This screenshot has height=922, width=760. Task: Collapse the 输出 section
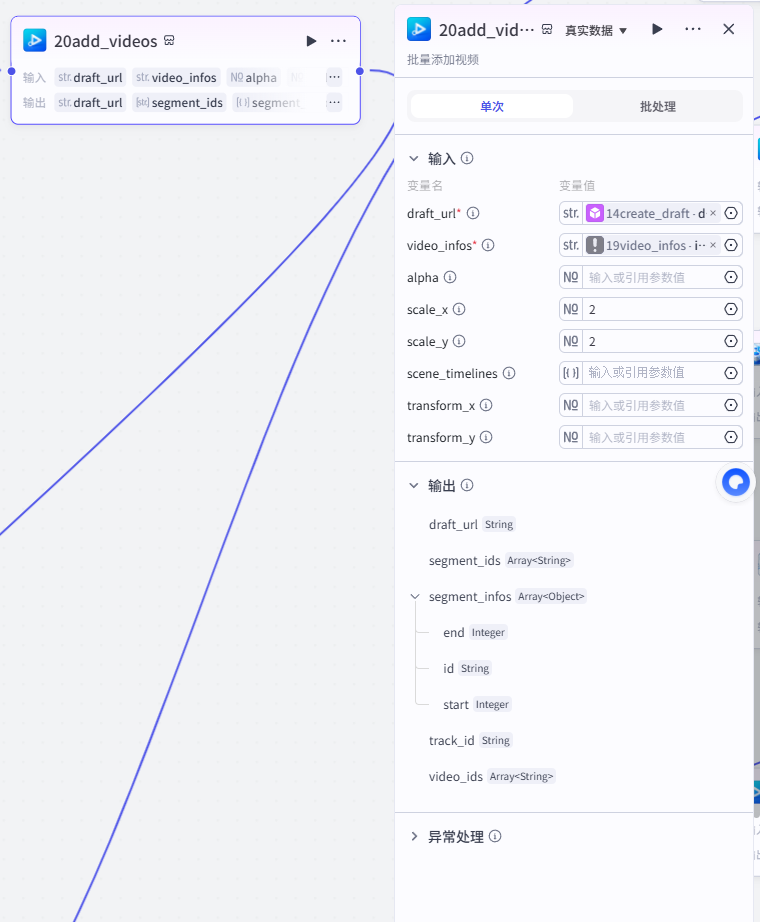pyautogui.click(x=414, y=485)
